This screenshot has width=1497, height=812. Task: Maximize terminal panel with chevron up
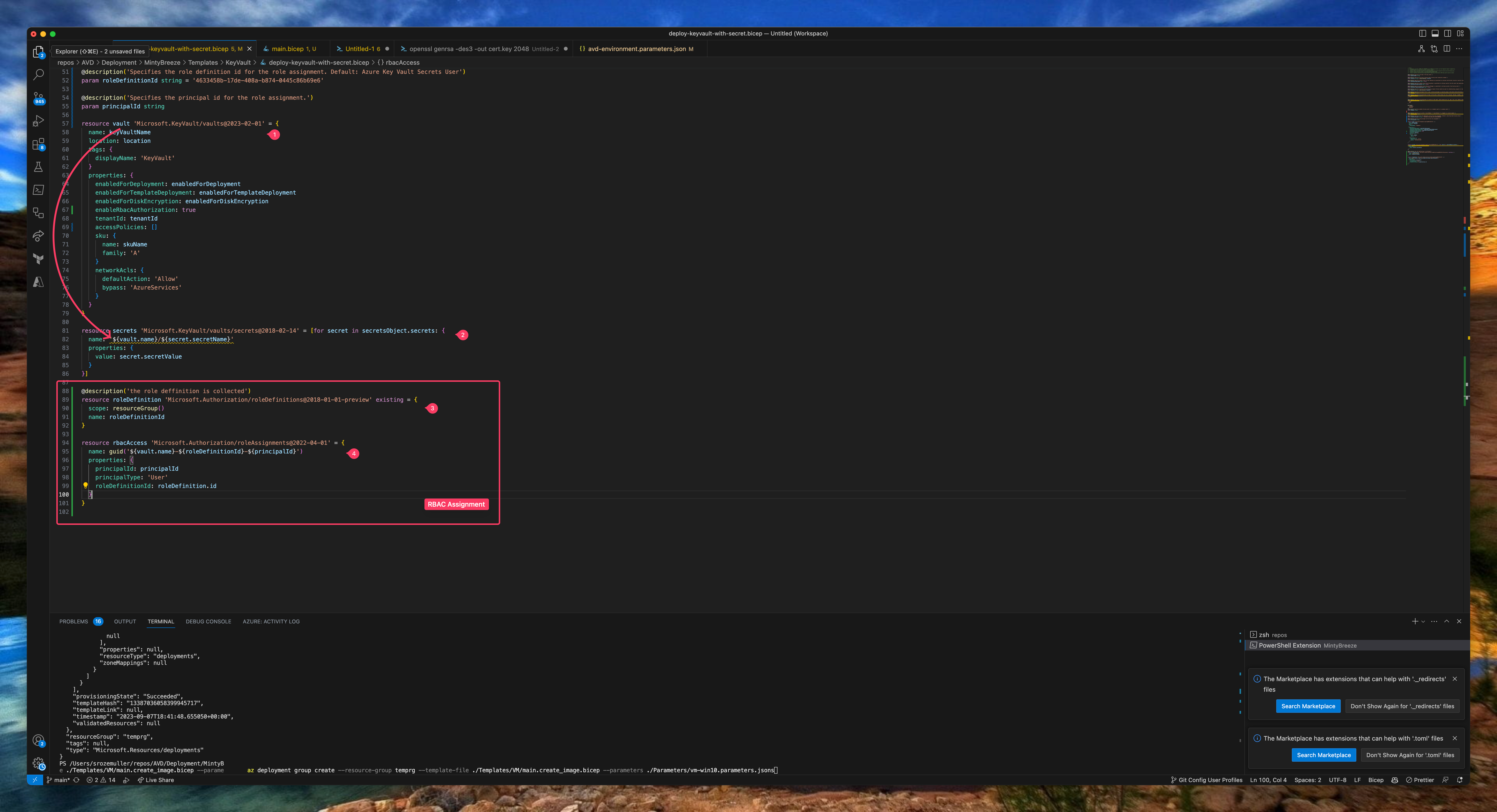tap(1446, 621)
